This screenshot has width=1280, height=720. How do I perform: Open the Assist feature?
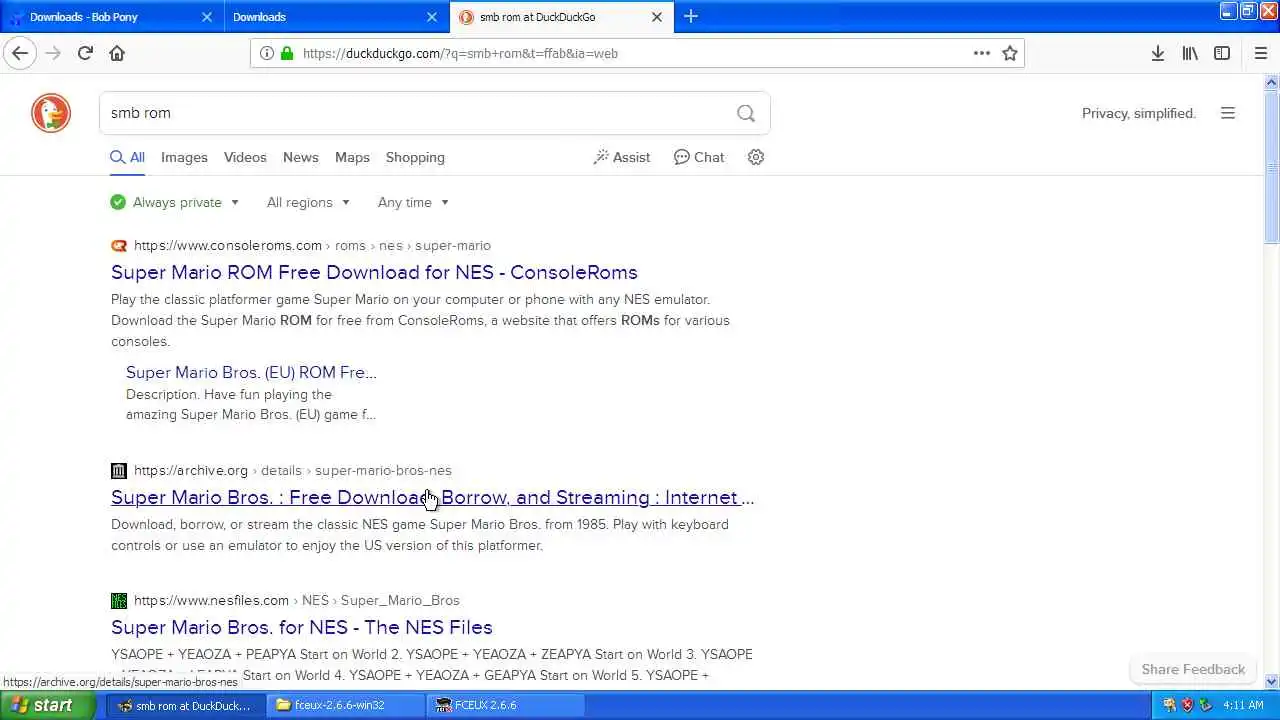pyautogui.click(x=622, y=157)
